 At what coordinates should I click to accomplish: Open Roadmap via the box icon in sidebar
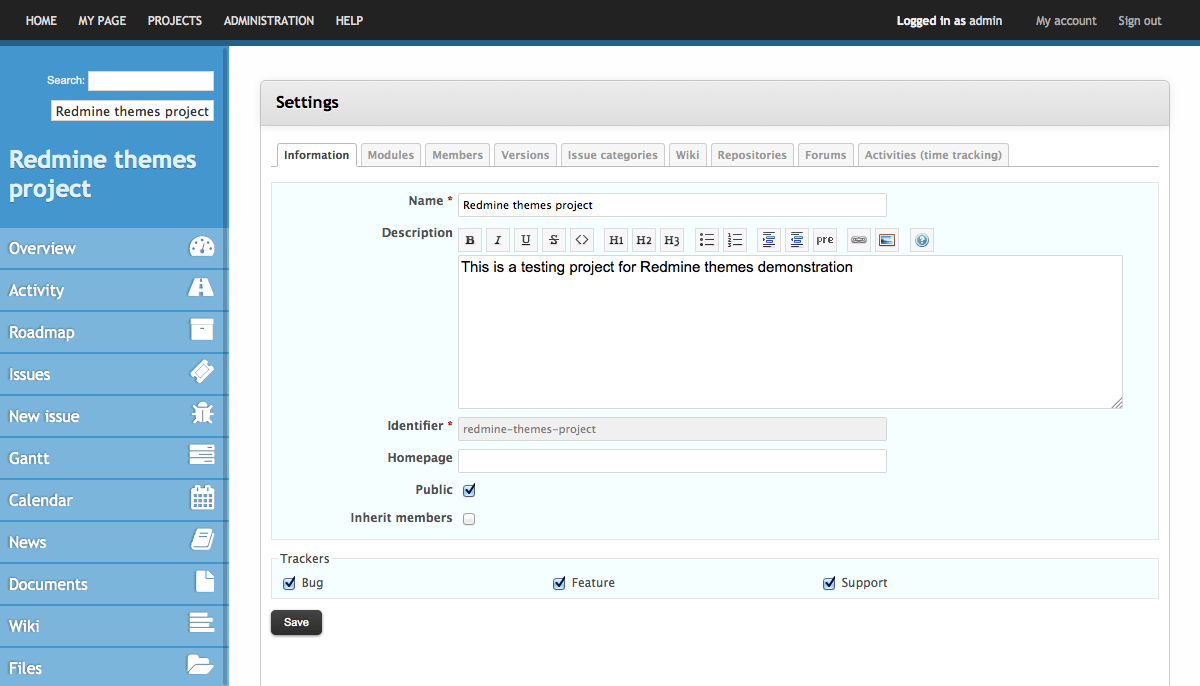coord(202,331)
